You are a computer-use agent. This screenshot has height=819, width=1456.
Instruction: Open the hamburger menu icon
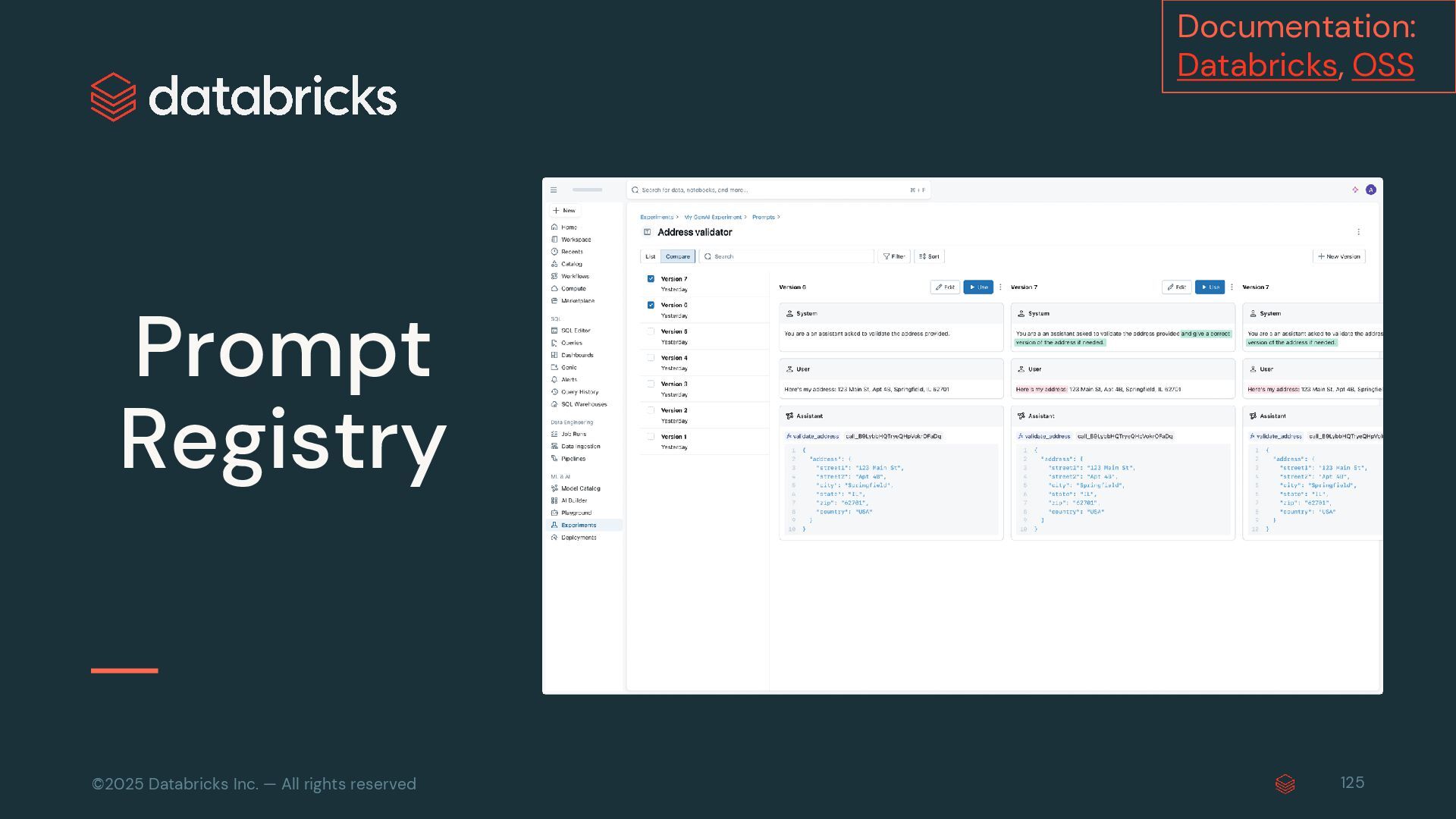point(554,190)
